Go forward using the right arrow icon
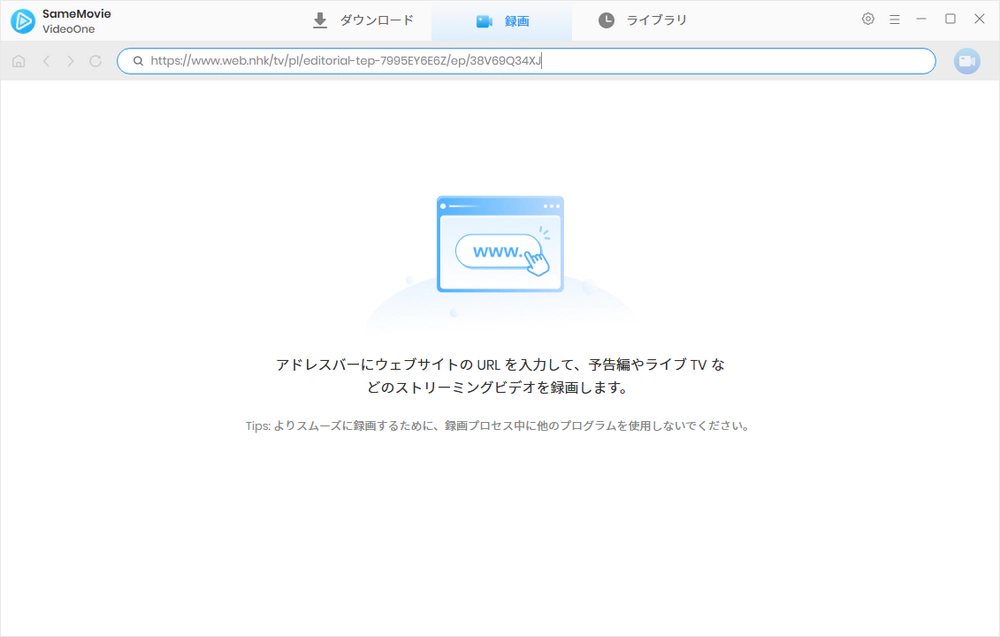1000x637 pixels. pyautogui.click(x=70, y=61)
